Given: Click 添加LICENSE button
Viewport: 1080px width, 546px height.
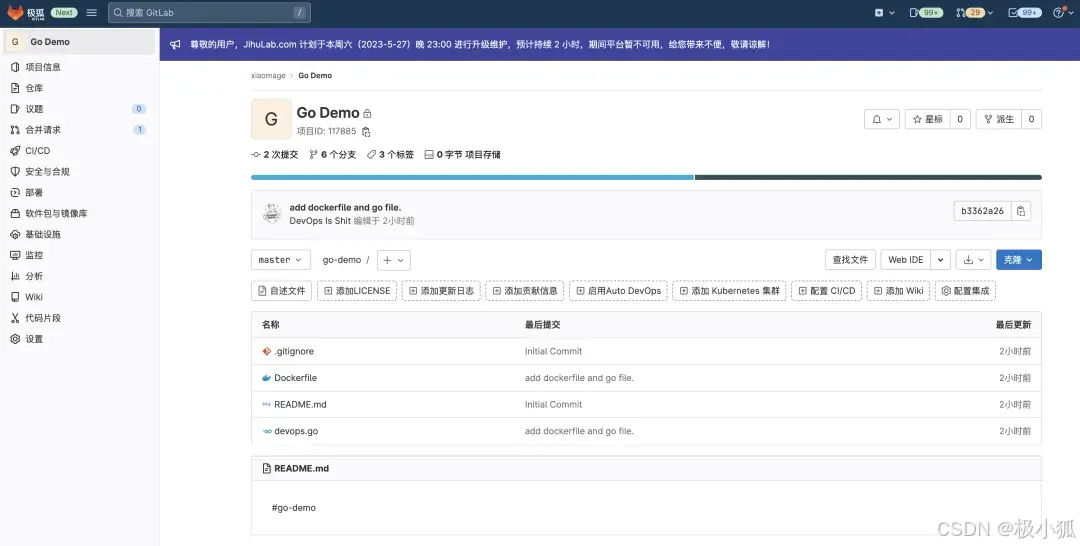Looking at the screenshot, I should click(357, 291).
